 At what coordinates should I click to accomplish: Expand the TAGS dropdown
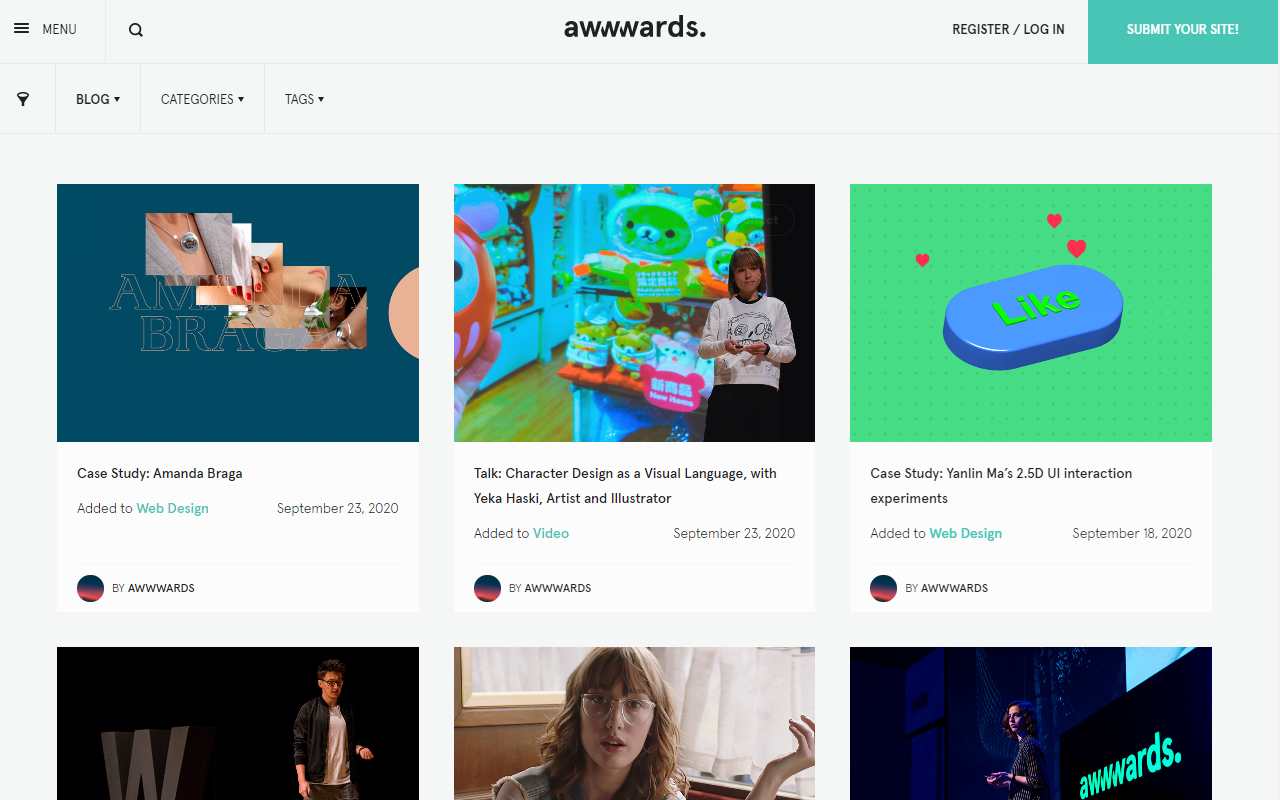[x=304, y=99]
